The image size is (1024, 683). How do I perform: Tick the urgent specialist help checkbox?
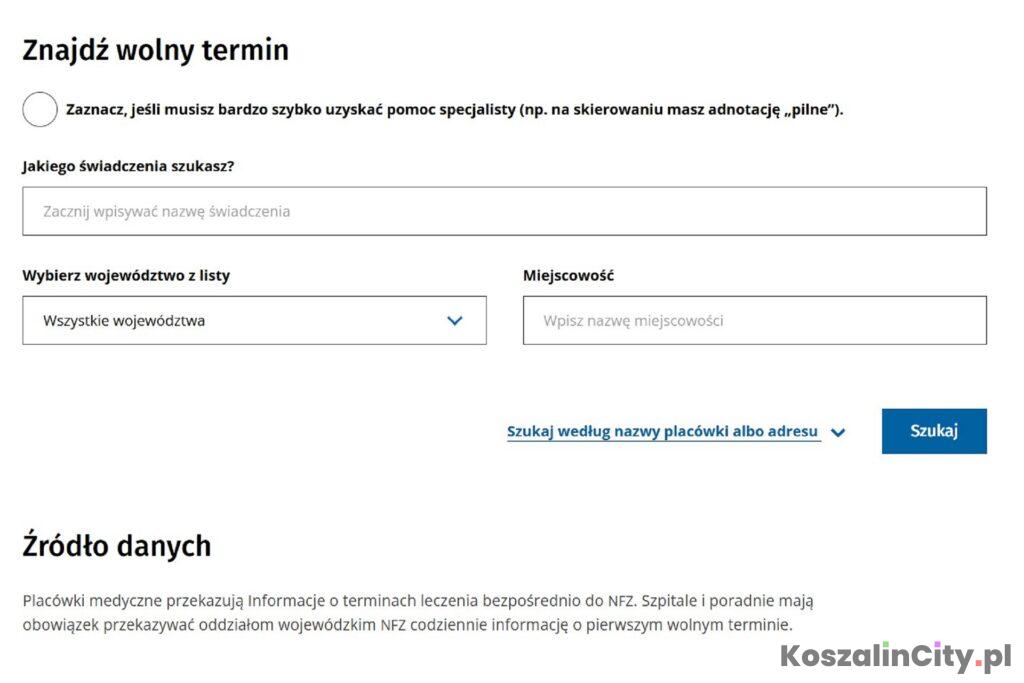40,109
